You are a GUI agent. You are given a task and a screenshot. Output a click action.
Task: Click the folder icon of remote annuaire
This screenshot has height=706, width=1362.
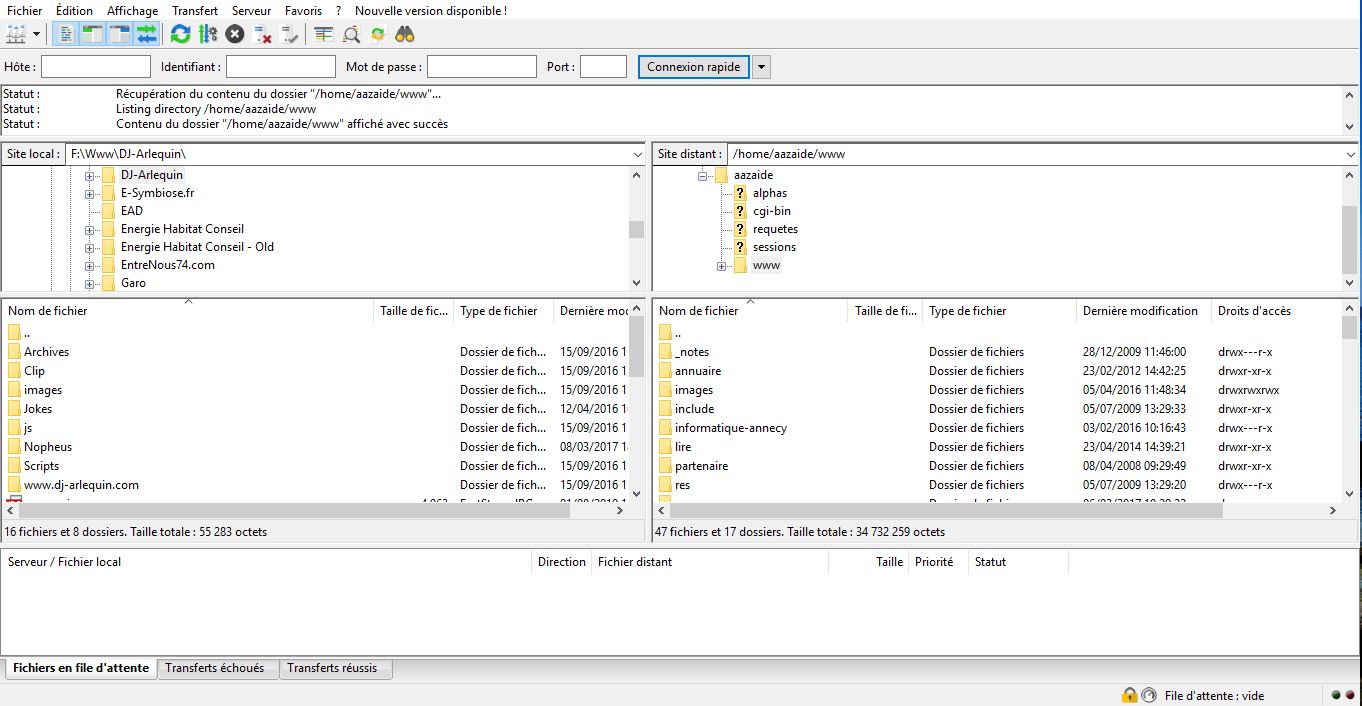tap(666, 371)
